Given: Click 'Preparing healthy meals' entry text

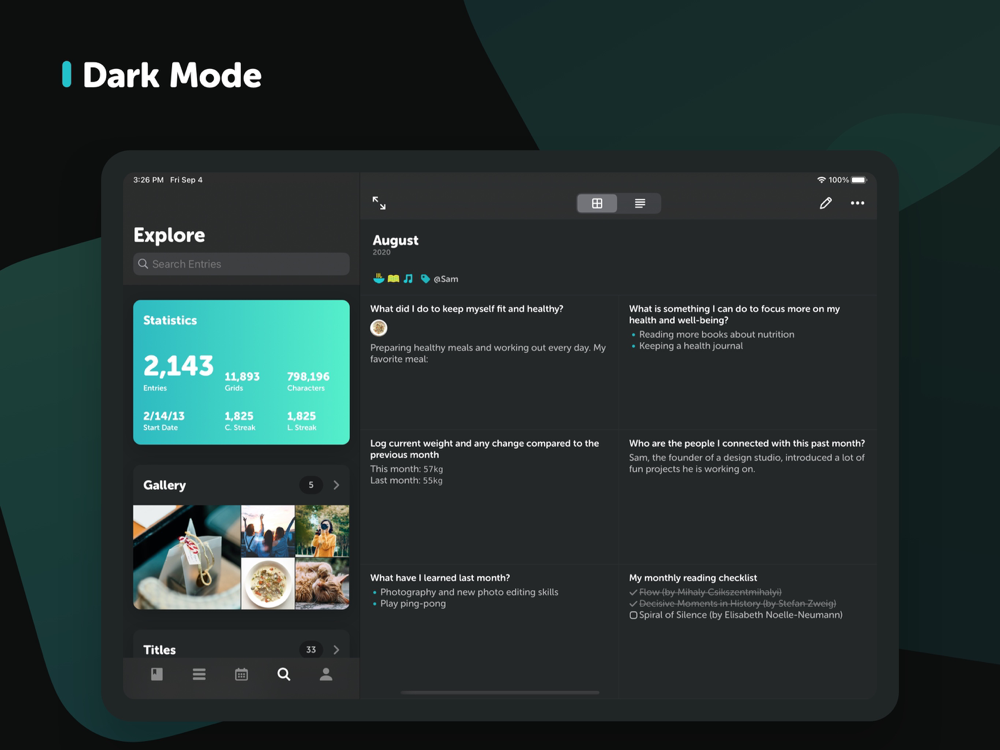Looking at the screenshot, I should (x=488, y=353).
